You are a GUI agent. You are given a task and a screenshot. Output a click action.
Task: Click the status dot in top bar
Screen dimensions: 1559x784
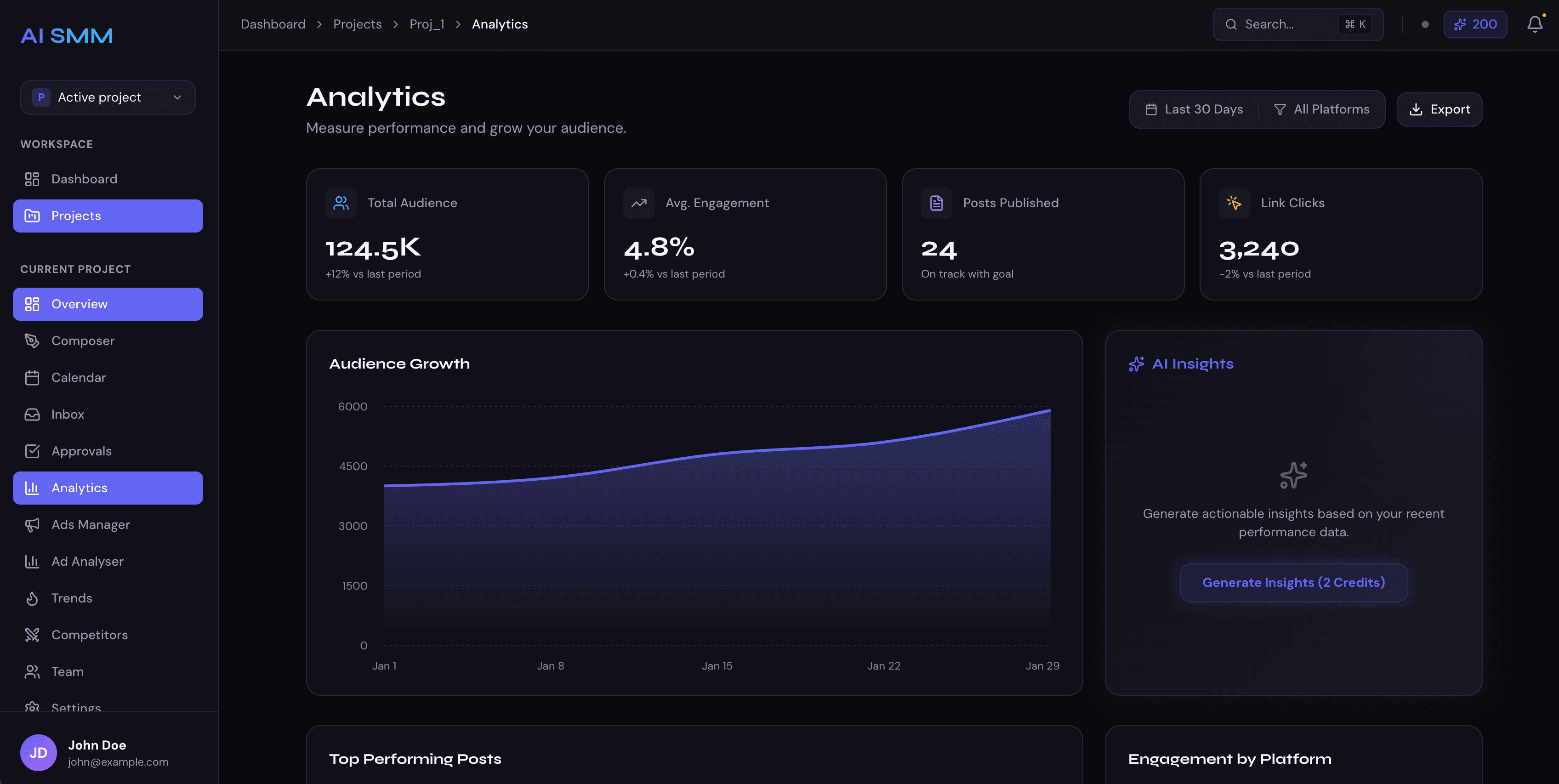pos(1425,24)
